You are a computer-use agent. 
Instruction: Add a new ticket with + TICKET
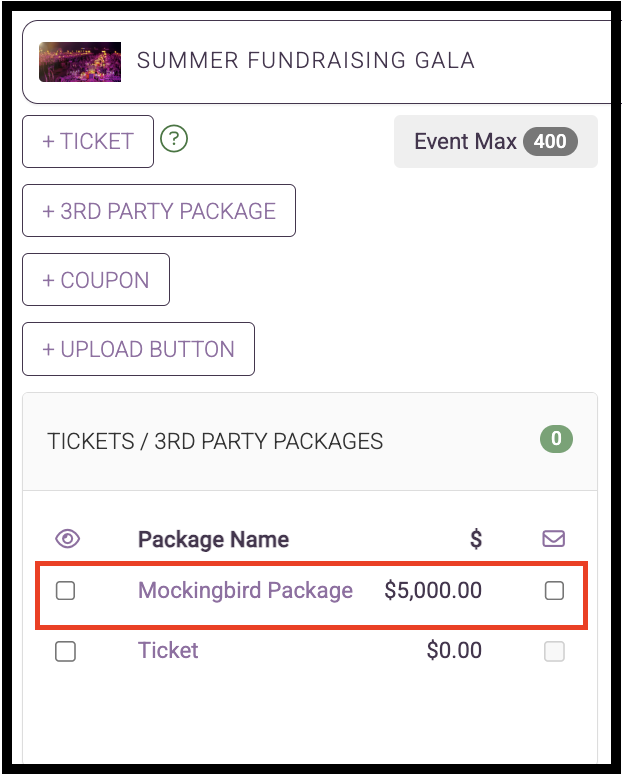tap(88, 141)
